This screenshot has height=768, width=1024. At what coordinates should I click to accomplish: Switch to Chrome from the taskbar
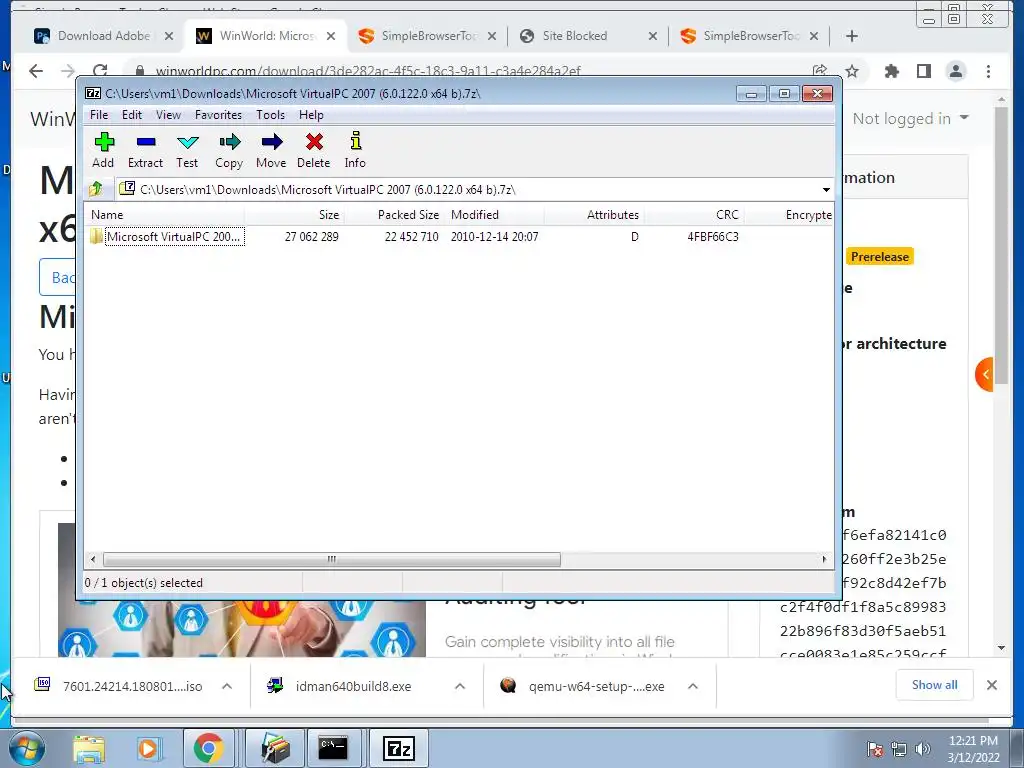click(x=209, y=748)
